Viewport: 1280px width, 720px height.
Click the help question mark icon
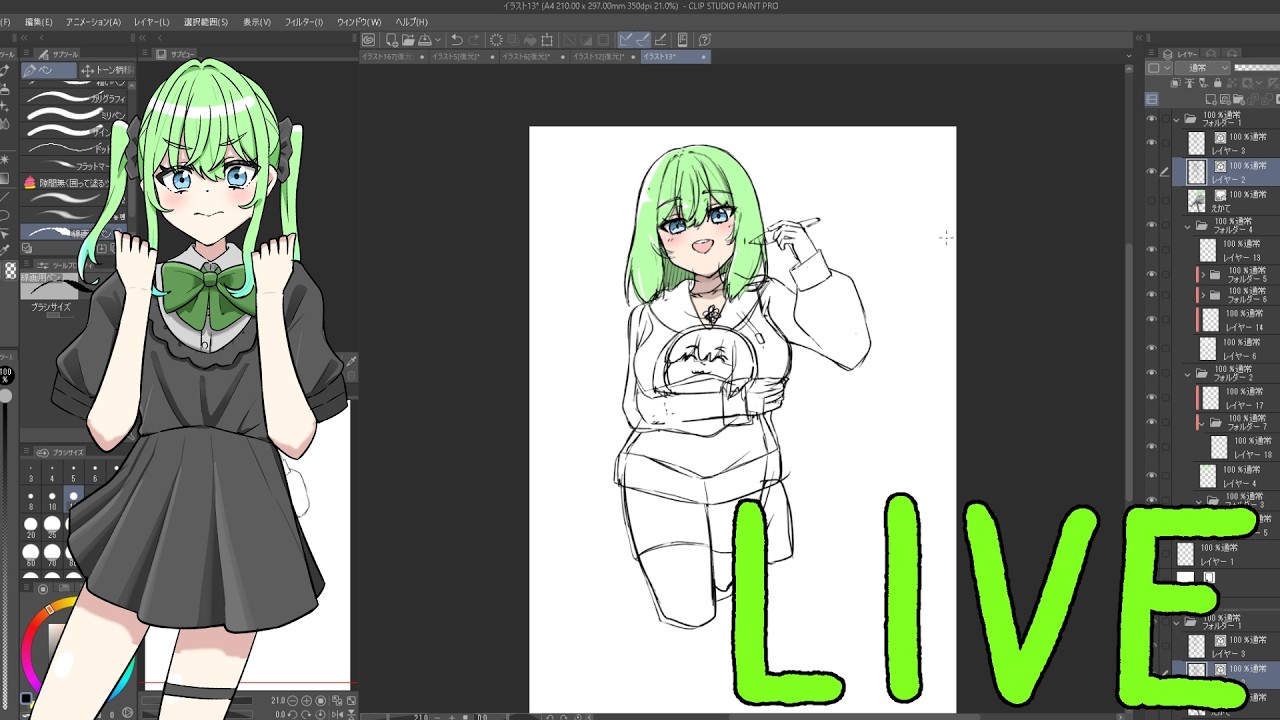705,40
